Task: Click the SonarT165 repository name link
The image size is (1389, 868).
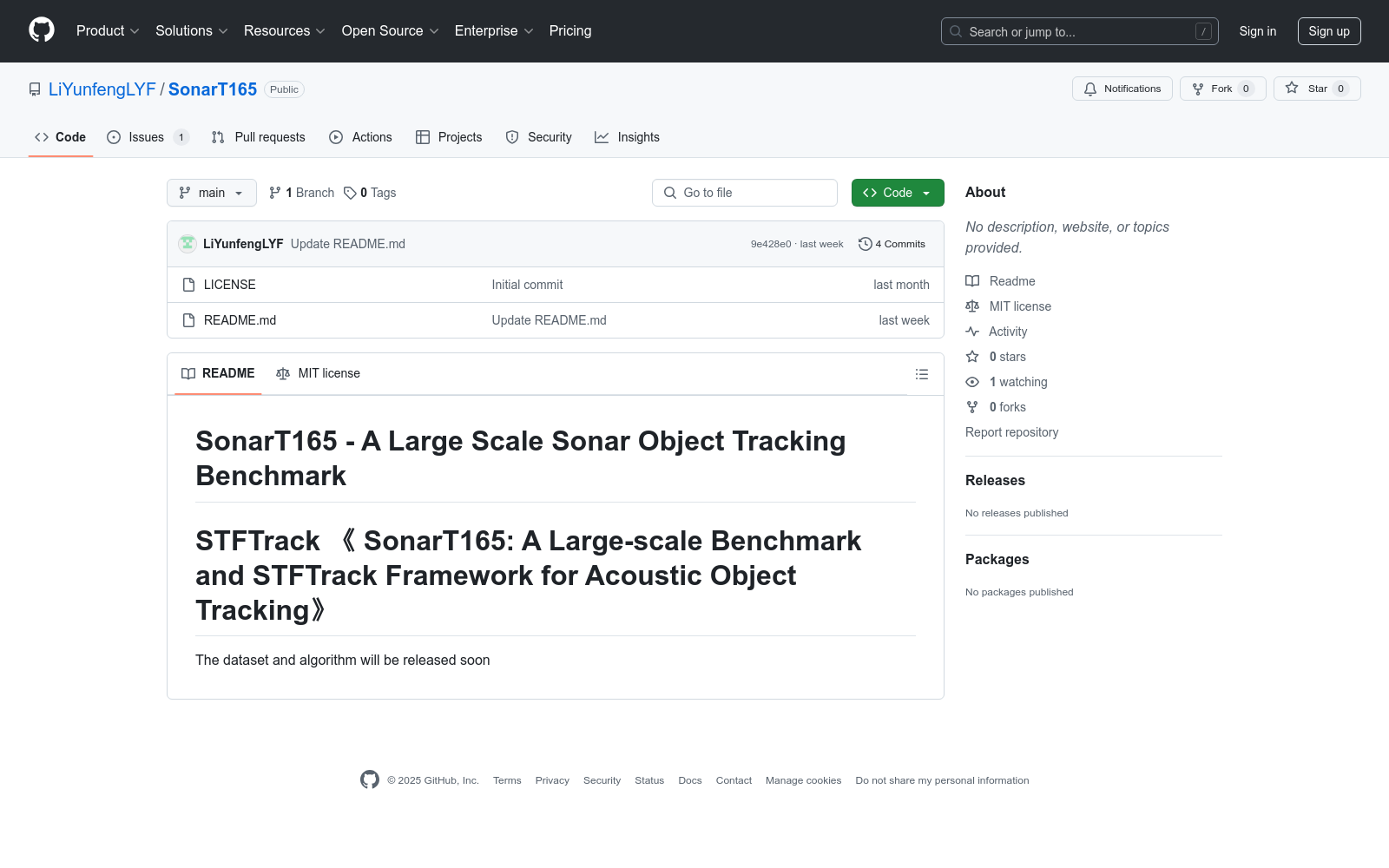Action: (213, 89)
